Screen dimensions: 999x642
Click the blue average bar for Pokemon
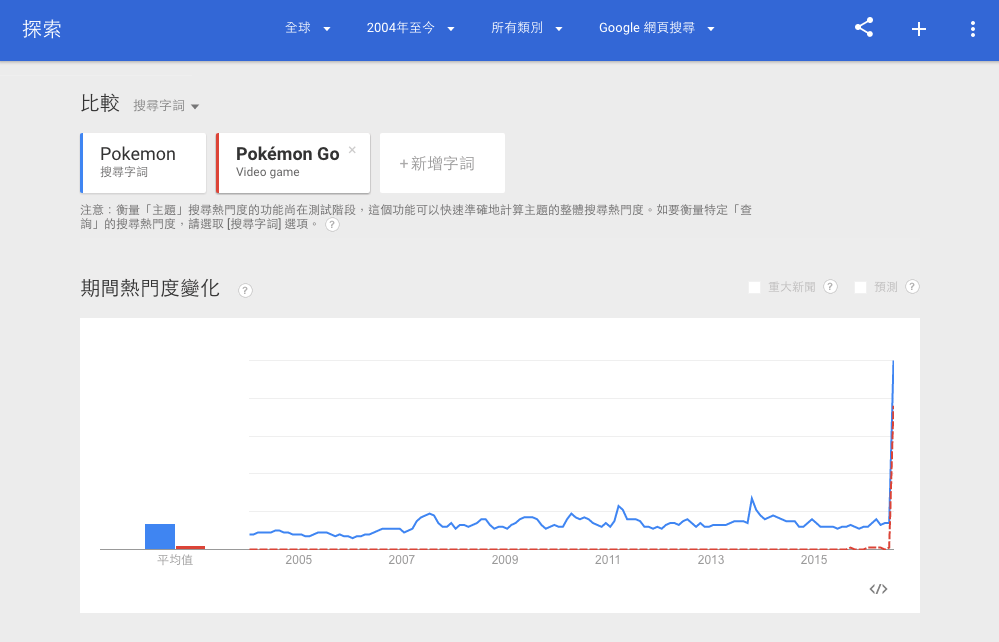tap(160, 536)
